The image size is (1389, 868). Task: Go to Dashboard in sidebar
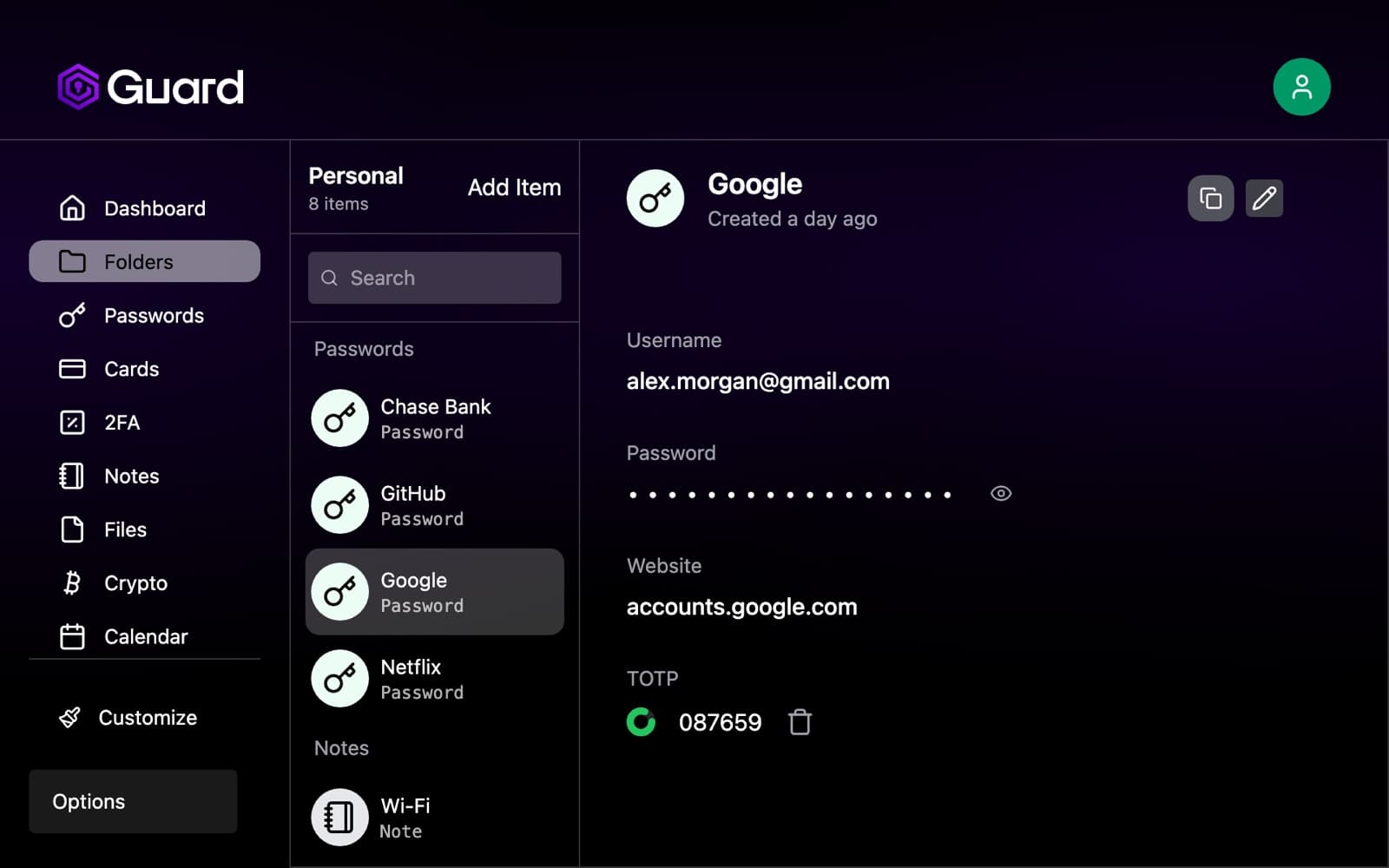pyautogui.click(x=144, y=208)
